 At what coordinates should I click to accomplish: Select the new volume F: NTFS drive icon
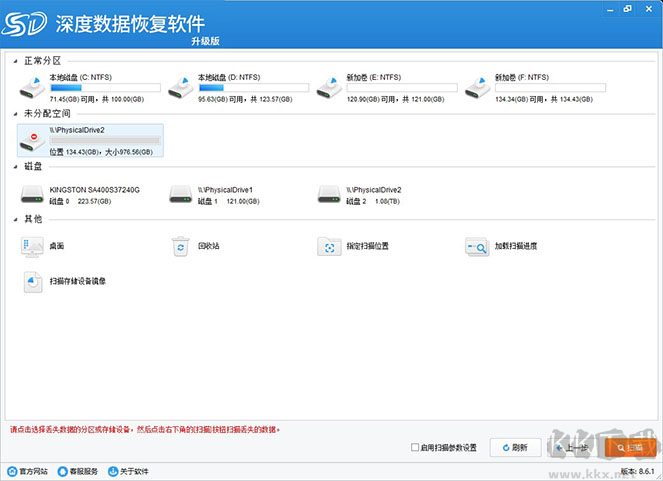click(477, 88)
